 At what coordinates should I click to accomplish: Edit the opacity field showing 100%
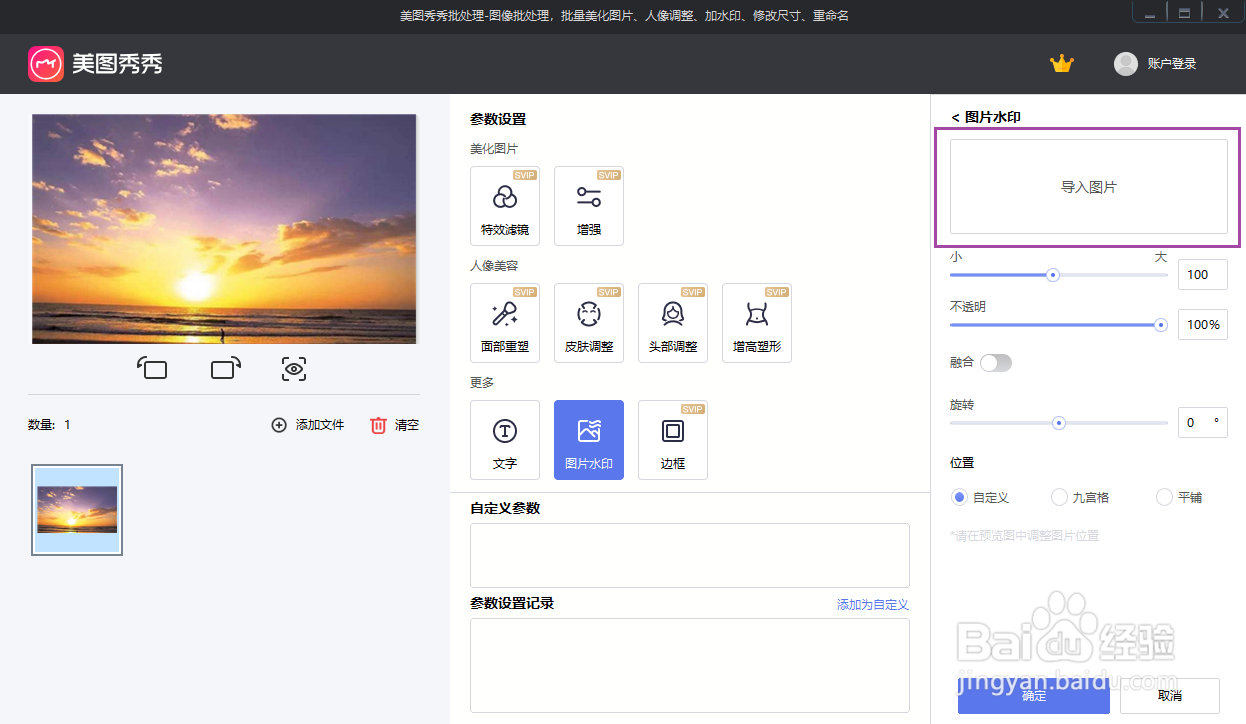pyautogui.click(x=1203, y=324)
